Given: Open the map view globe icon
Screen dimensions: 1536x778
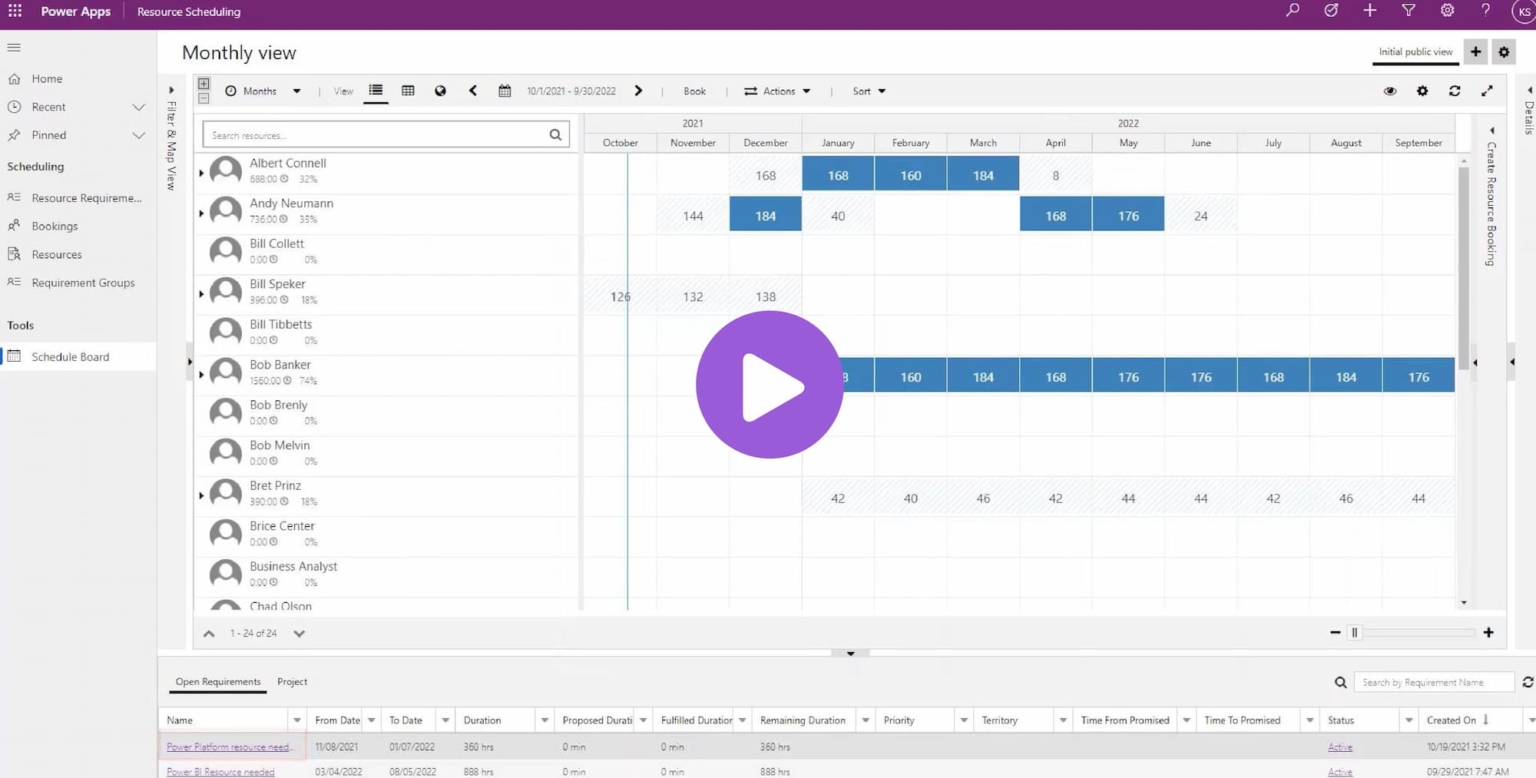Looking at the screenshot, I should (x=440, y=91).
